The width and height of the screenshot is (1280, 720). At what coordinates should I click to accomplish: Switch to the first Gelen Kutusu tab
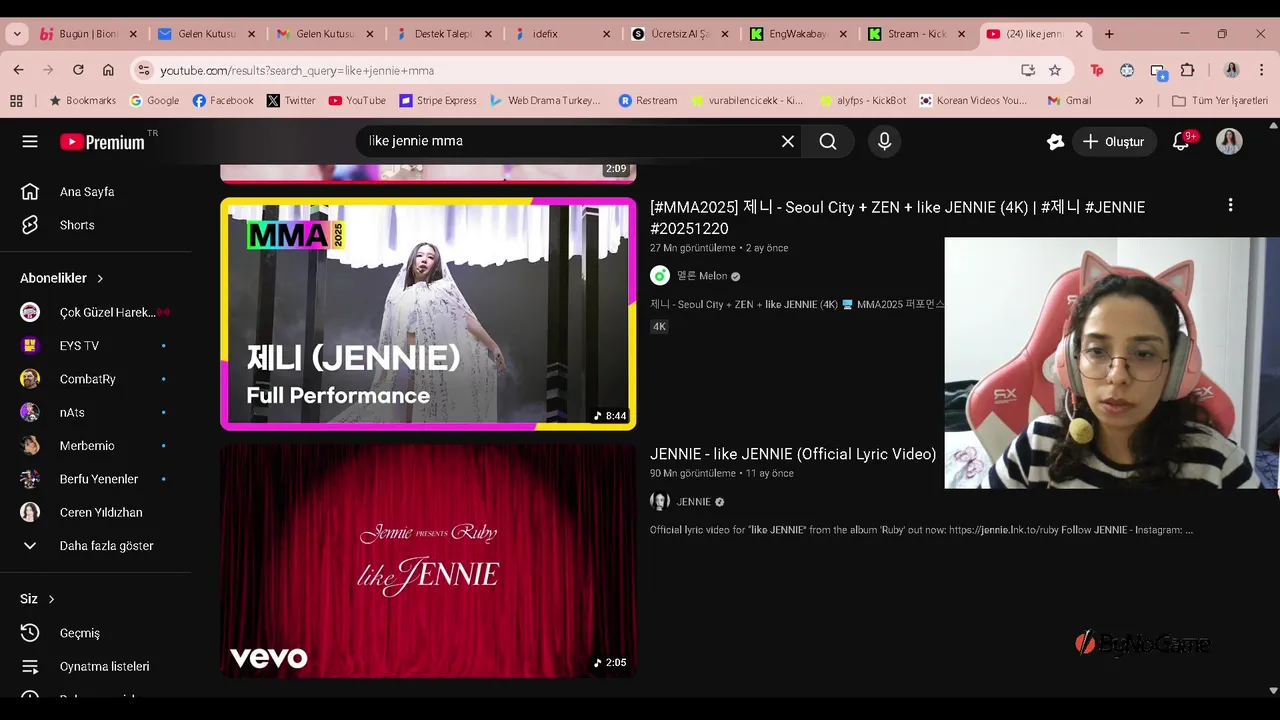point(206,33)
